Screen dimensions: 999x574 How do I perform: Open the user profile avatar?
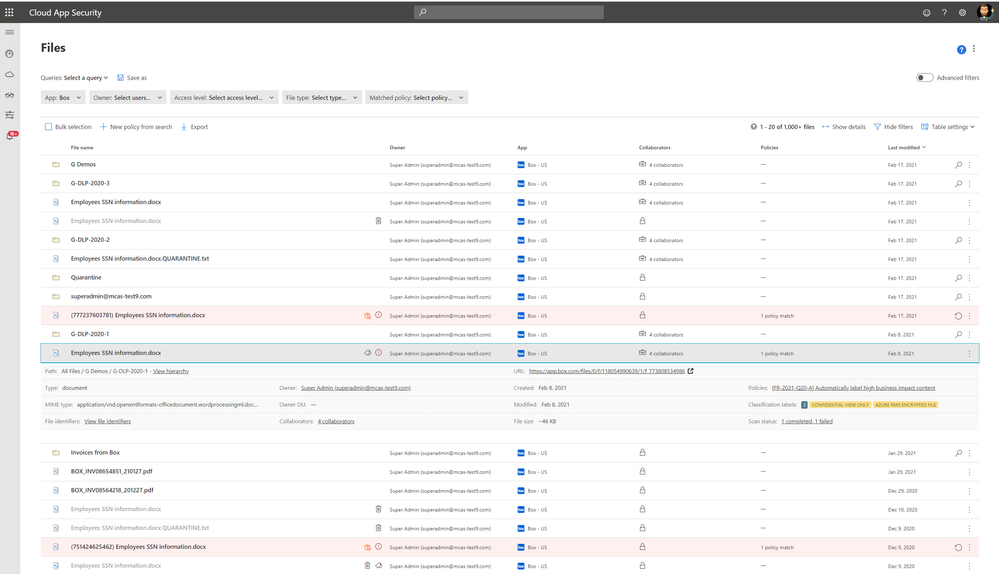[x=984, y=12]
